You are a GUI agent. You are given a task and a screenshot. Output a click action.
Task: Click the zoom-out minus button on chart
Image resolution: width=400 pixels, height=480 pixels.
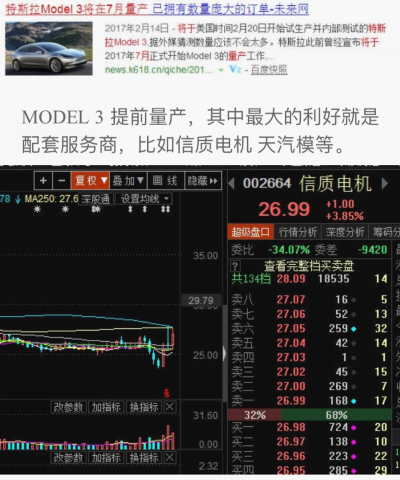point(62,181)
